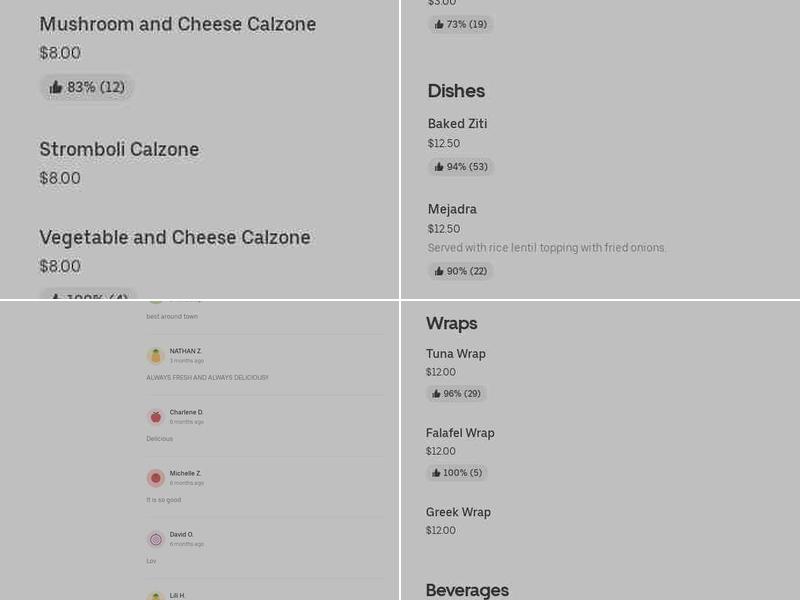Image resolution: width=800 pixels, height=600 pixels.
Task: Select the Greek Wrap item
Action: 458,511
